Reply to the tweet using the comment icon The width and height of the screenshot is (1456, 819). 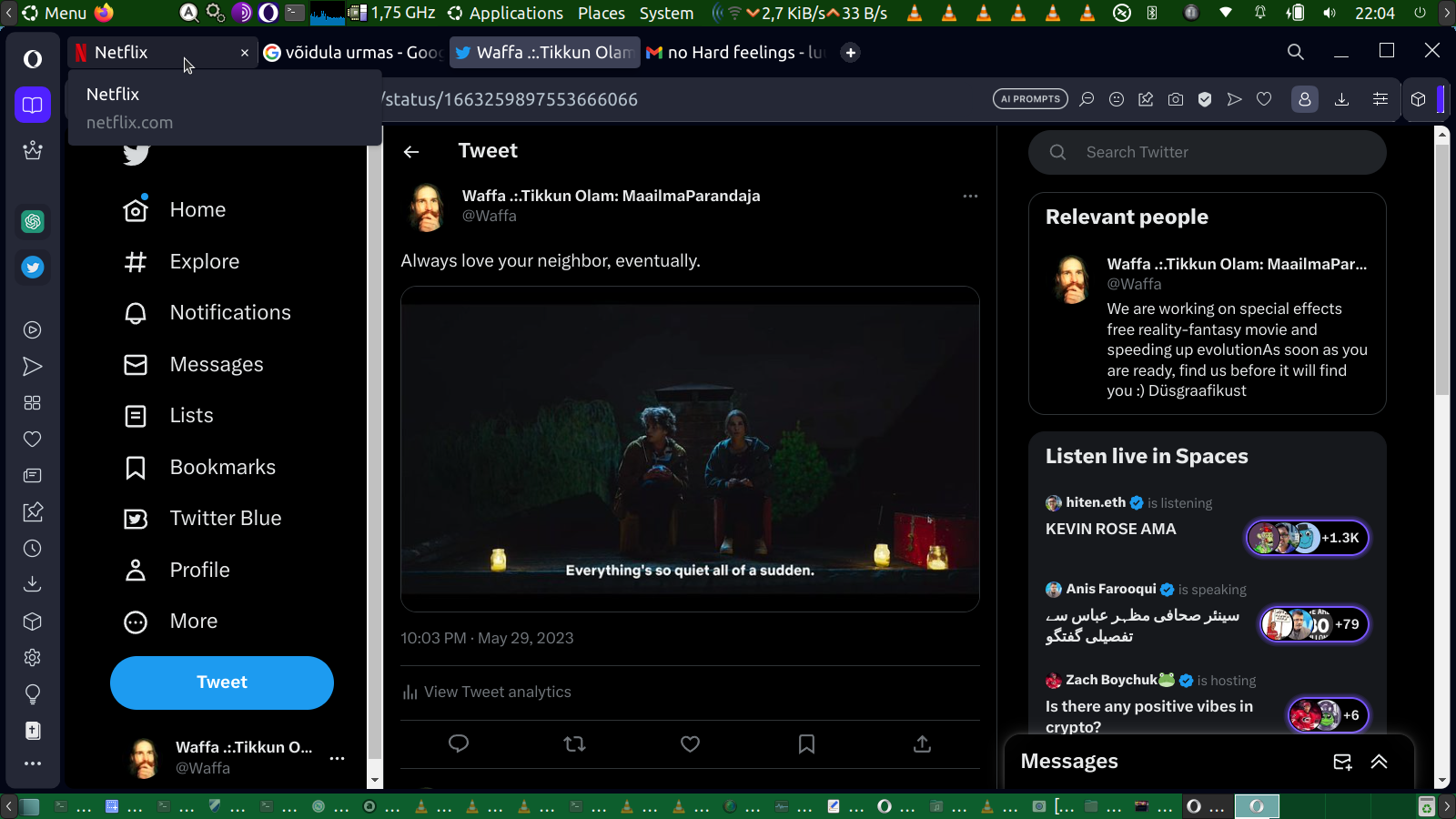coord(459,744)
